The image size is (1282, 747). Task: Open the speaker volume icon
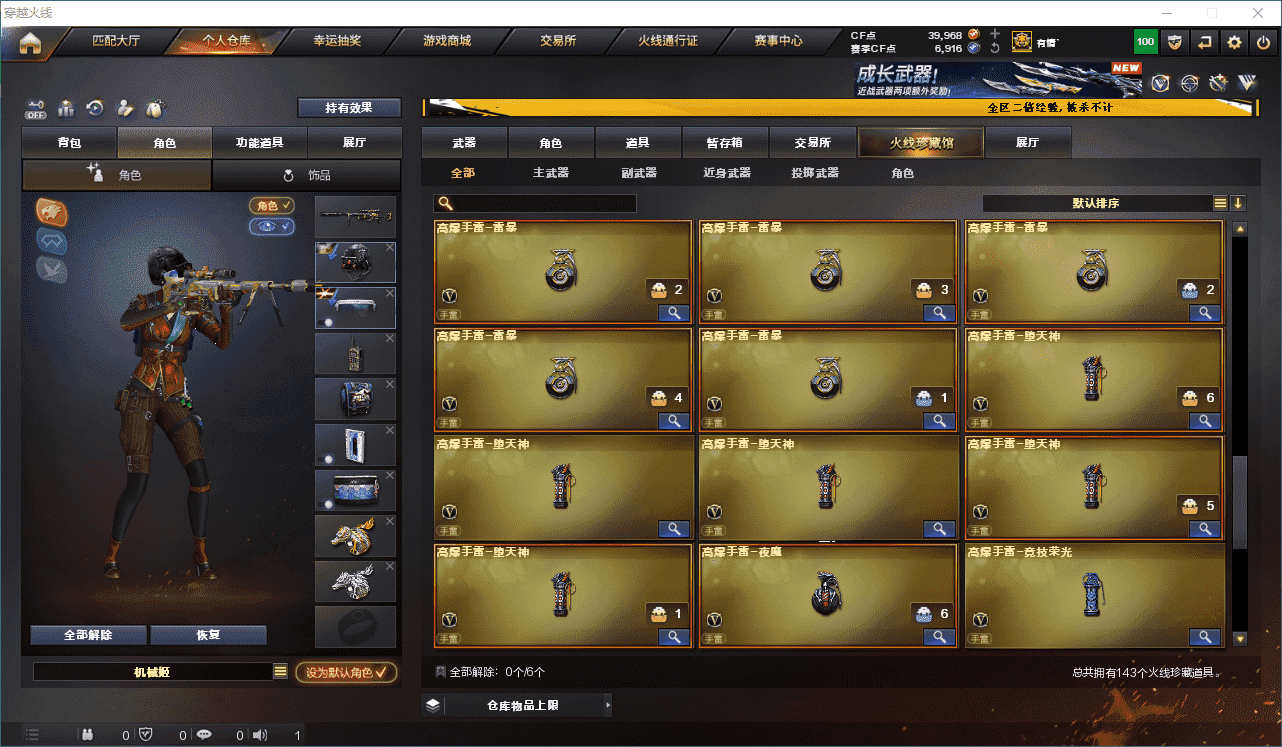pyautogui.click(x=260, y=735)
